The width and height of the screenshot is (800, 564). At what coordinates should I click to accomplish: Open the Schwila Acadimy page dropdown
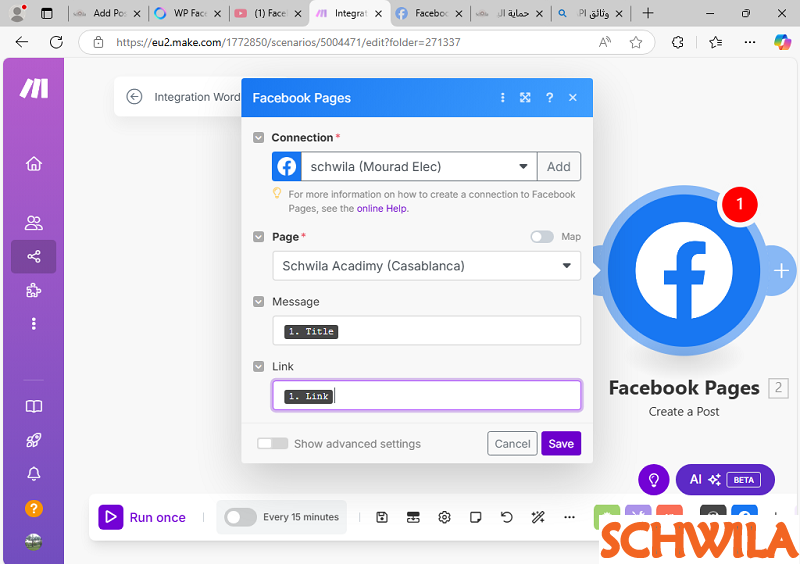[x=427, y=266]
